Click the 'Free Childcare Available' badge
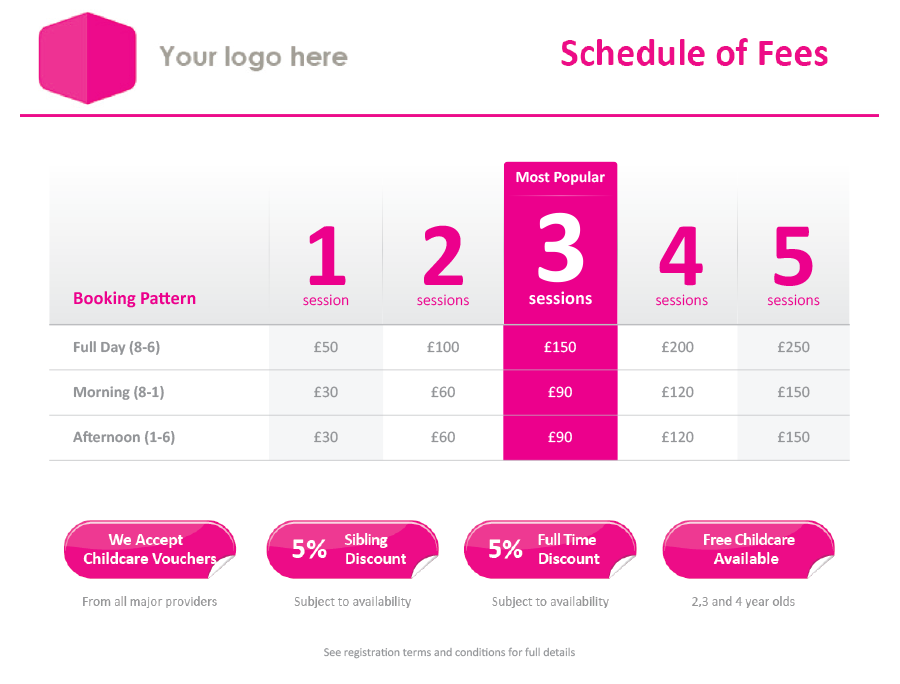 click(748, 550)
